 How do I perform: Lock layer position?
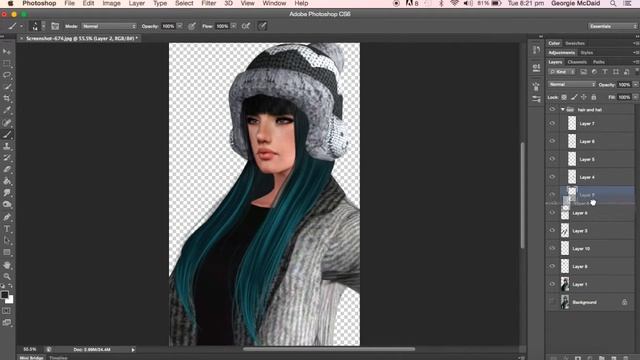click(x=584, y=97)
